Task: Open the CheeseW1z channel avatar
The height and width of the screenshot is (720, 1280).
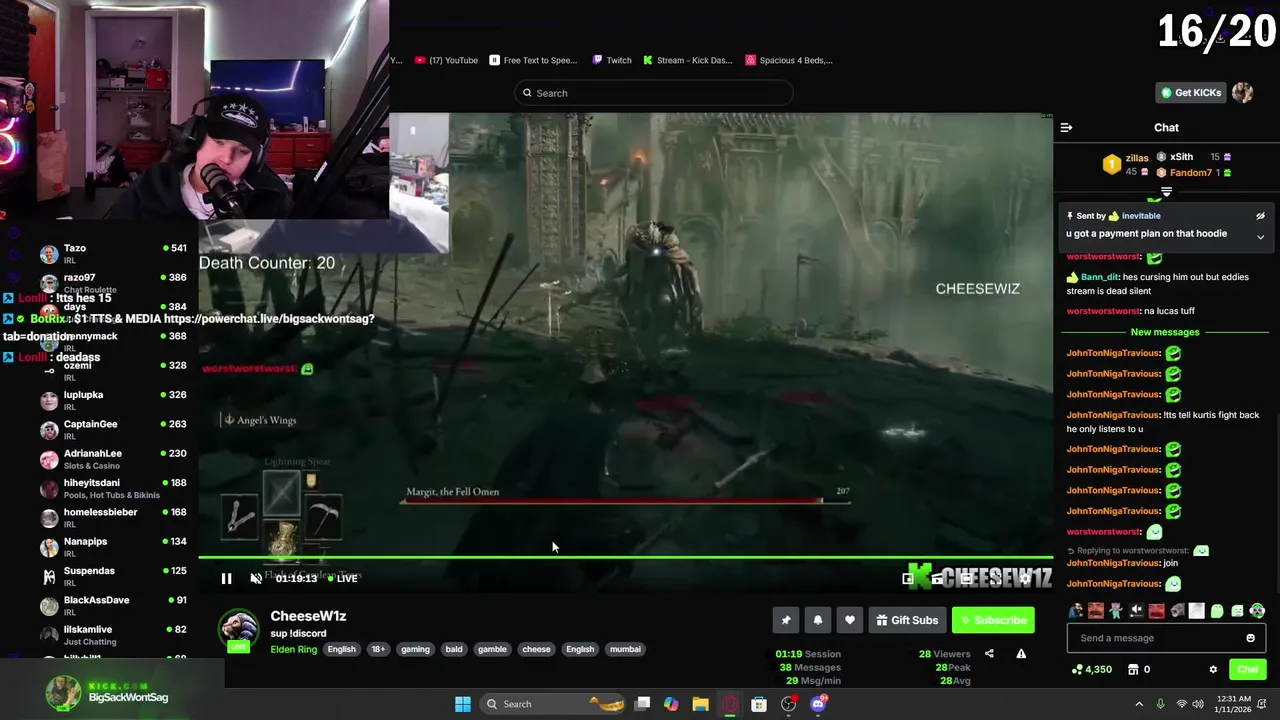Action: click(238, 630)
